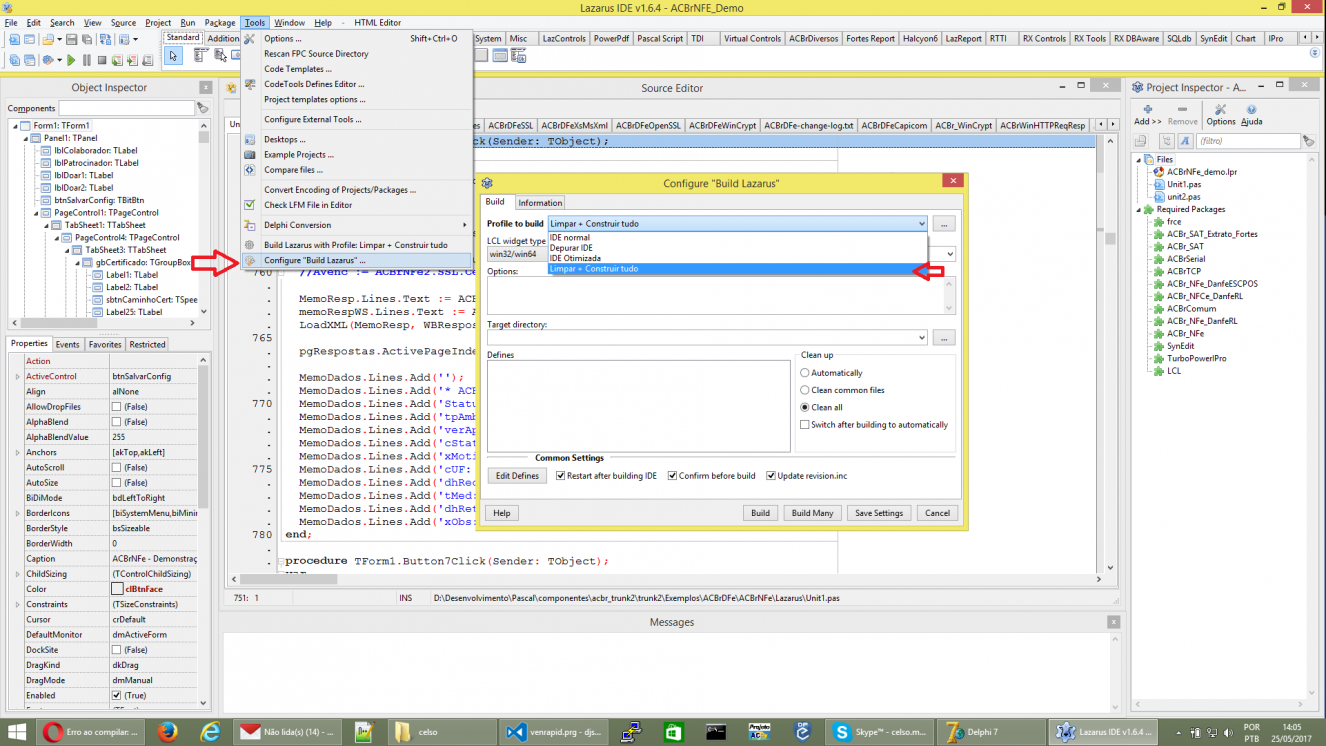Select the arrow pointer tool in component palette
Image resolution: width=1326 pixels, height=746 pixels.
click(x=174, y=56)
